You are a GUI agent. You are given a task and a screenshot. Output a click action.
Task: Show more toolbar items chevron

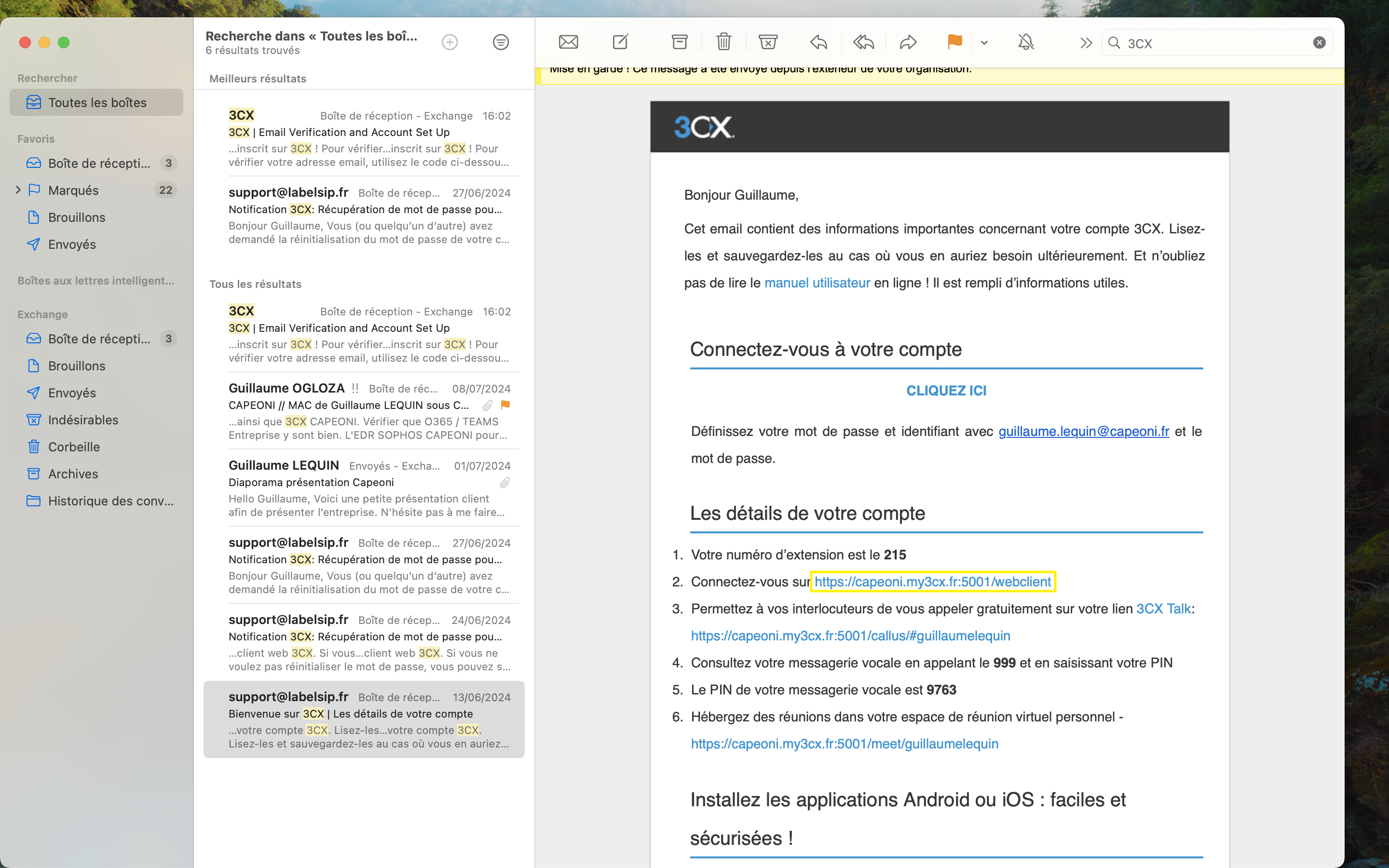pyautogui.click(x=1085, y=42)
